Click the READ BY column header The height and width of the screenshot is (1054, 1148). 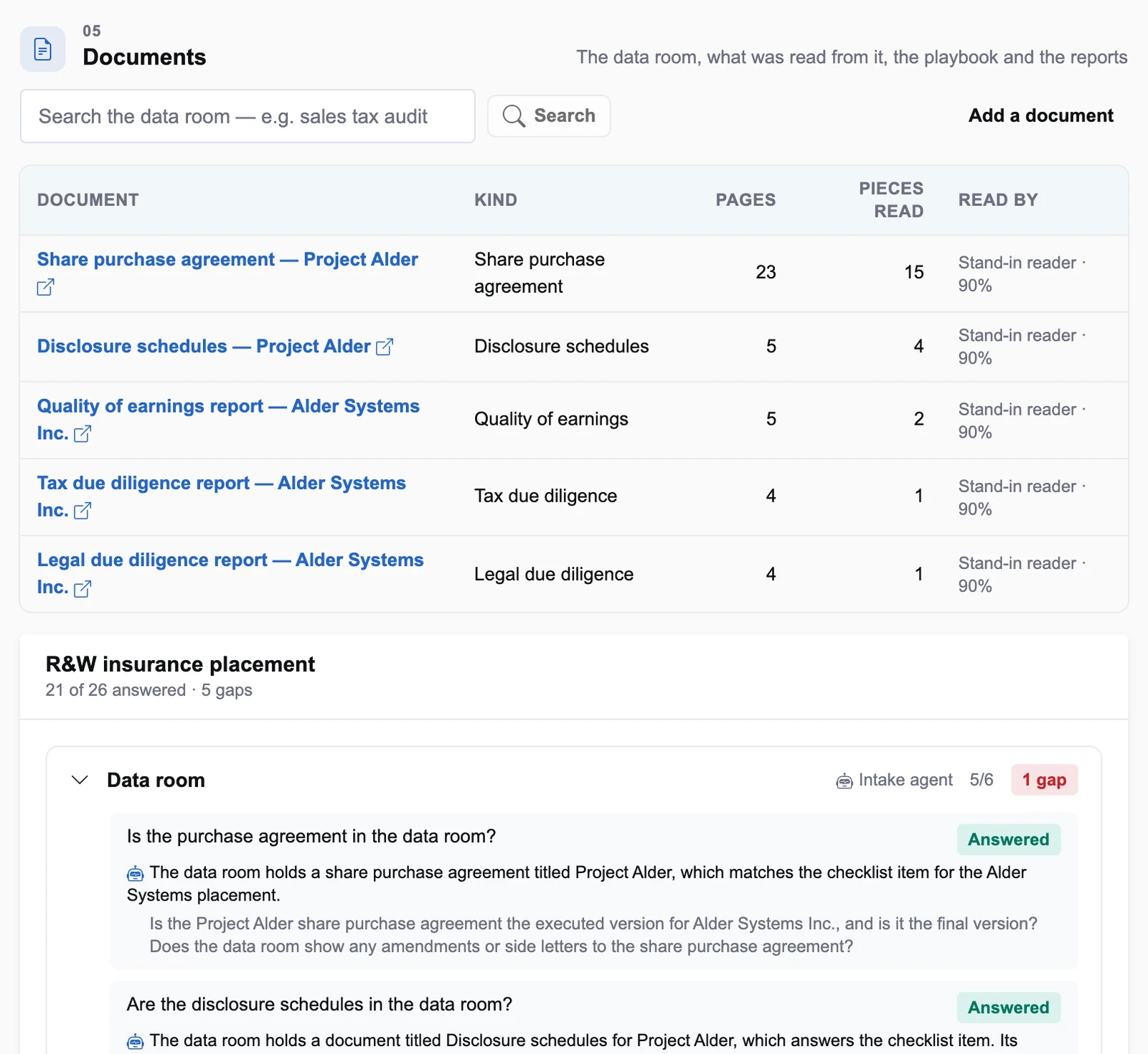click(998, 199)
